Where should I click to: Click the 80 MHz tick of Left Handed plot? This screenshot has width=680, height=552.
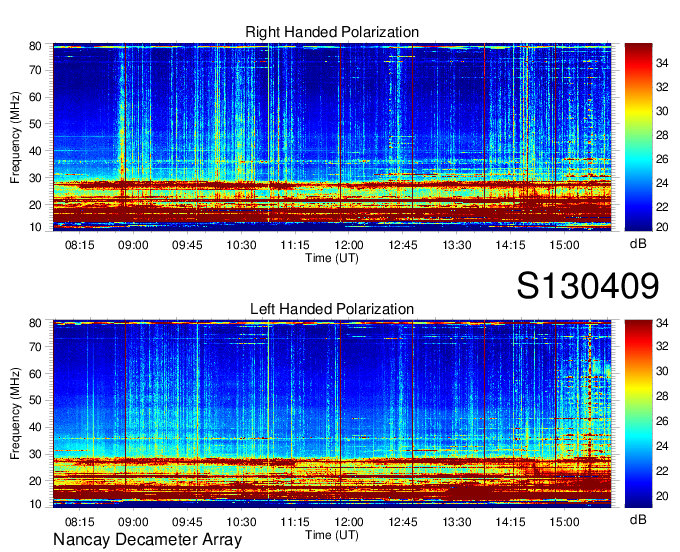35,323
